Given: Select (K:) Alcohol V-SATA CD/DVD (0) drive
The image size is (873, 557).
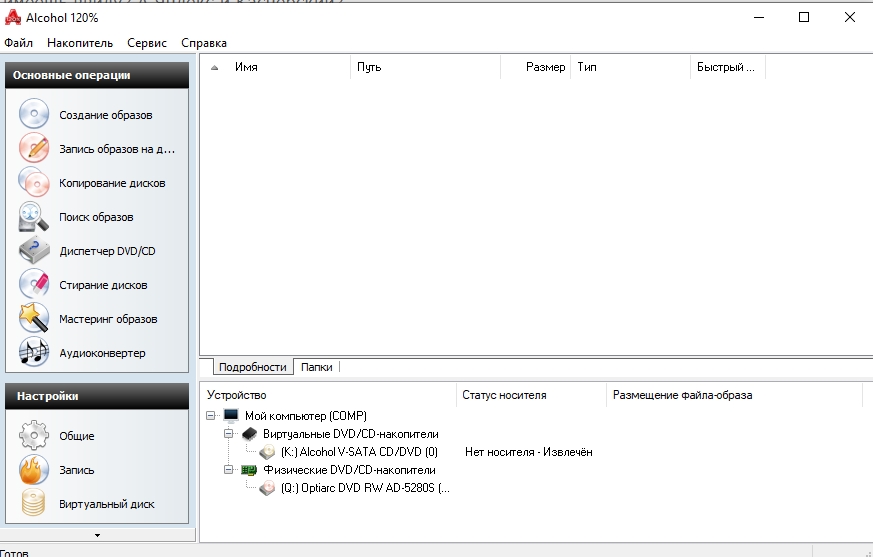Looking at the screenshot, I should click(x=359, y=452).
